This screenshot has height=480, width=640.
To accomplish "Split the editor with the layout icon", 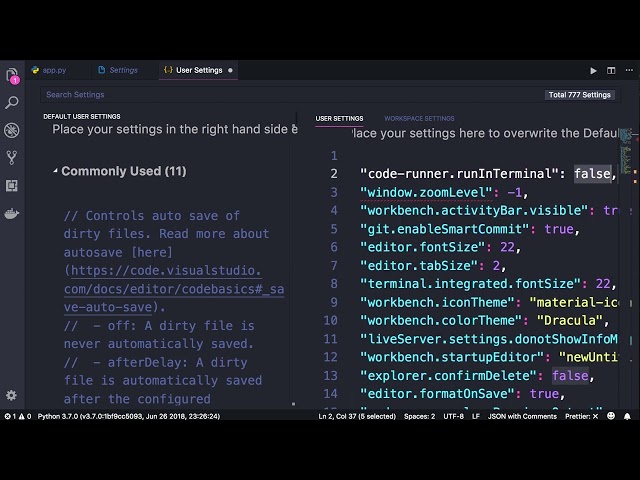I will [611, 71].
